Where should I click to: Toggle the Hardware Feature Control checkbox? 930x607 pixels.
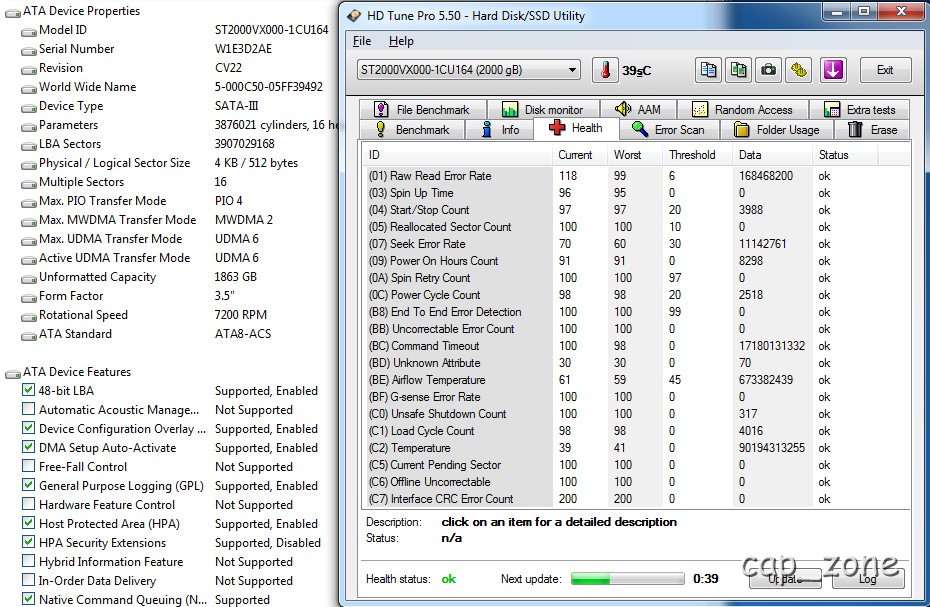(x=28, y=504)
